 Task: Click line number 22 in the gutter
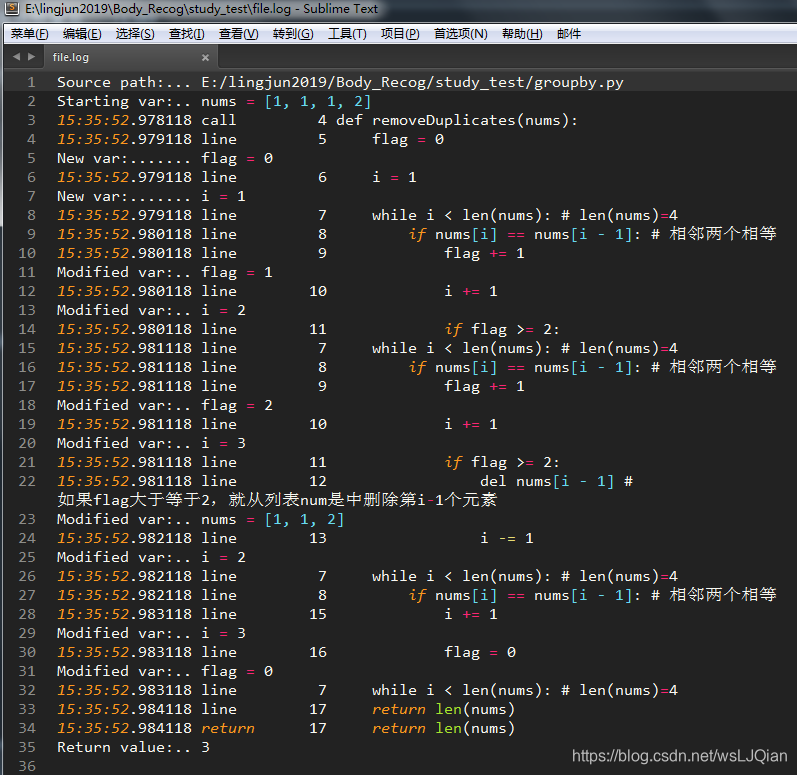(27, 481)
